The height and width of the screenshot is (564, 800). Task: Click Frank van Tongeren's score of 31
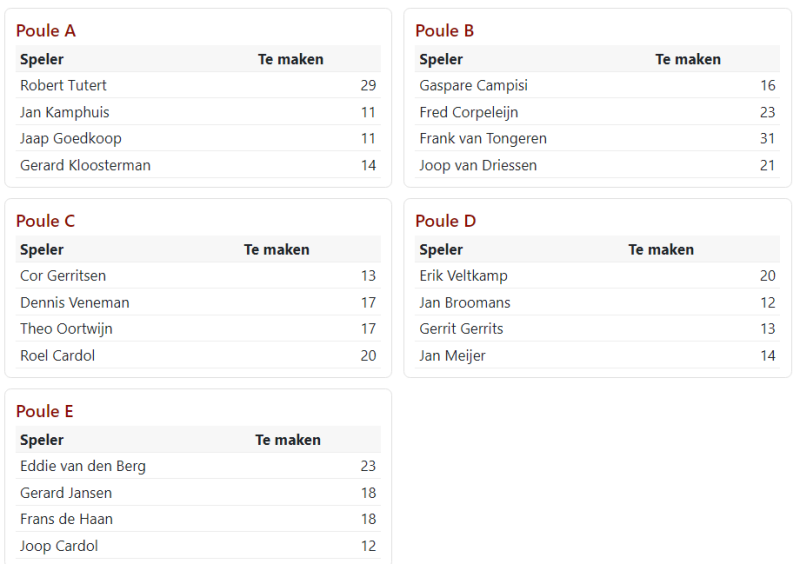[x=767, y=139]
